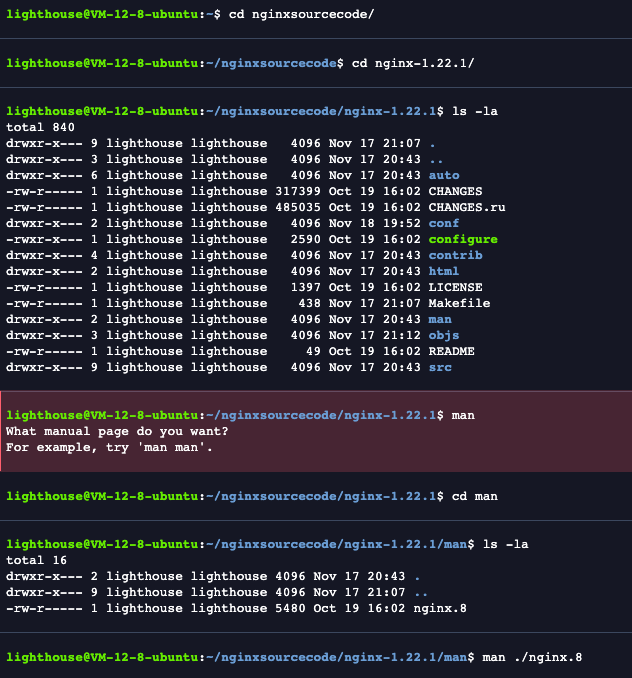
Task: Click the file size '317399'
Action: point(298,191)
